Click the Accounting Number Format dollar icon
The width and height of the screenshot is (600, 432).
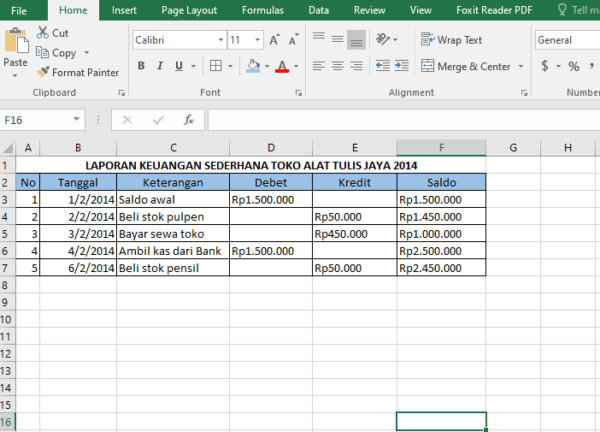point(545,66)
